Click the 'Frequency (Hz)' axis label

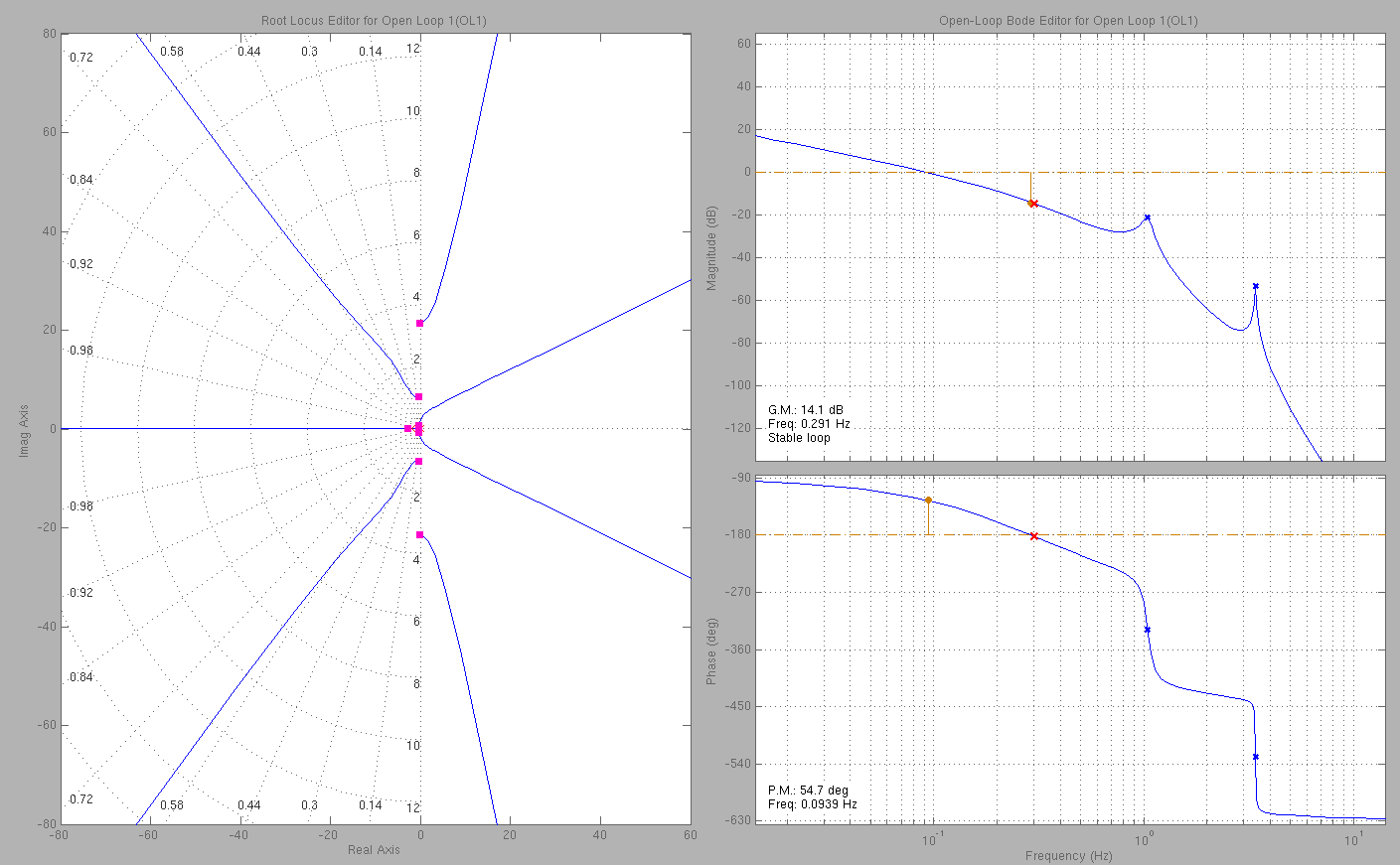click(x=1069, y=856)
